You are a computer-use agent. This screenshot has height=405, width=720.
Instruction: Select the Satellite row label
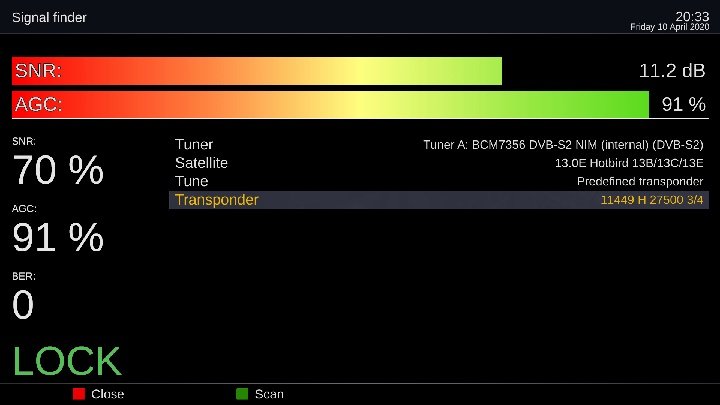[201, 163]
